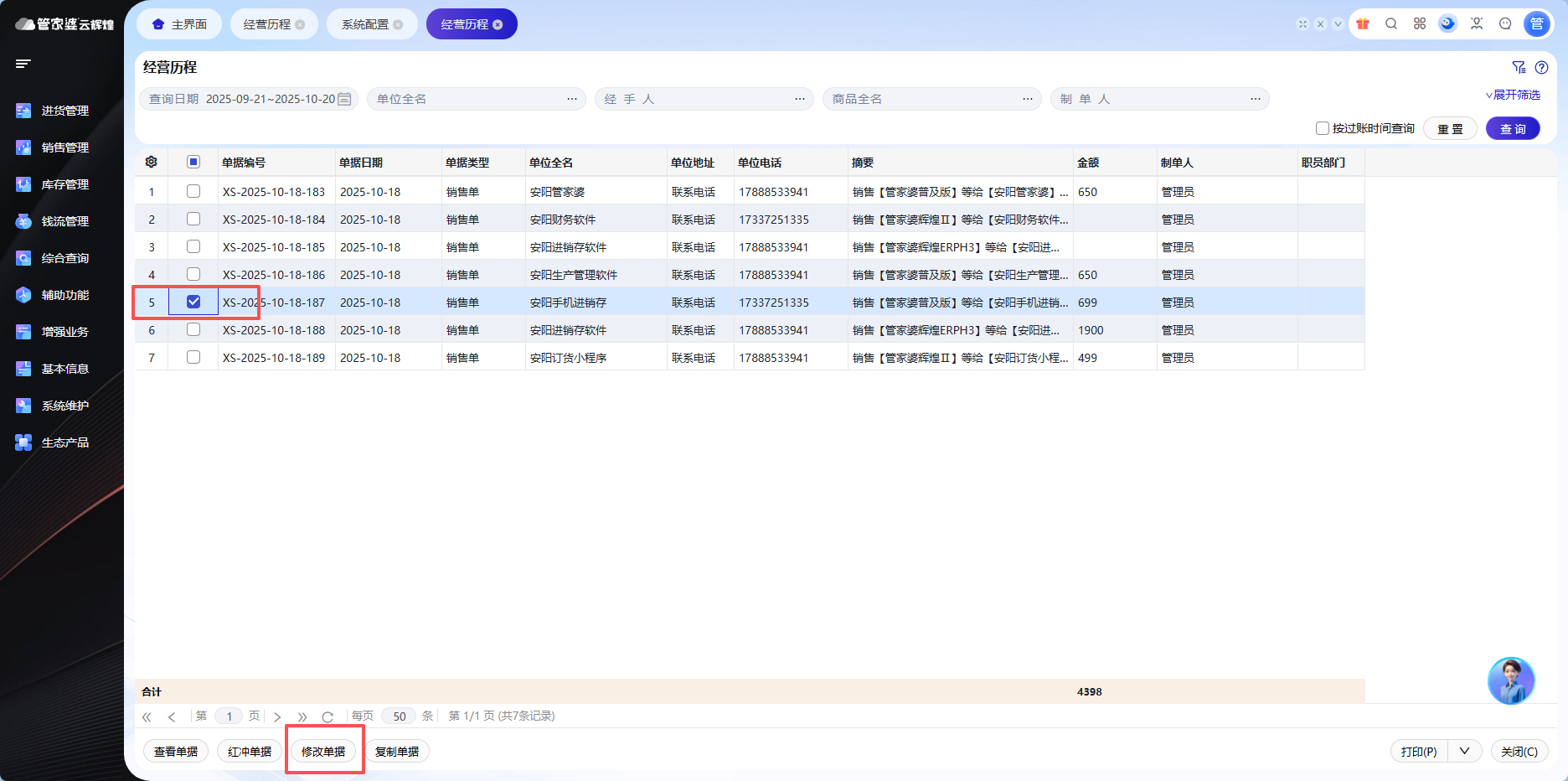This screenshot has width=1568, height=781.
Task: Open the chat bubble message icon
Action: (x=1505, y=24)
